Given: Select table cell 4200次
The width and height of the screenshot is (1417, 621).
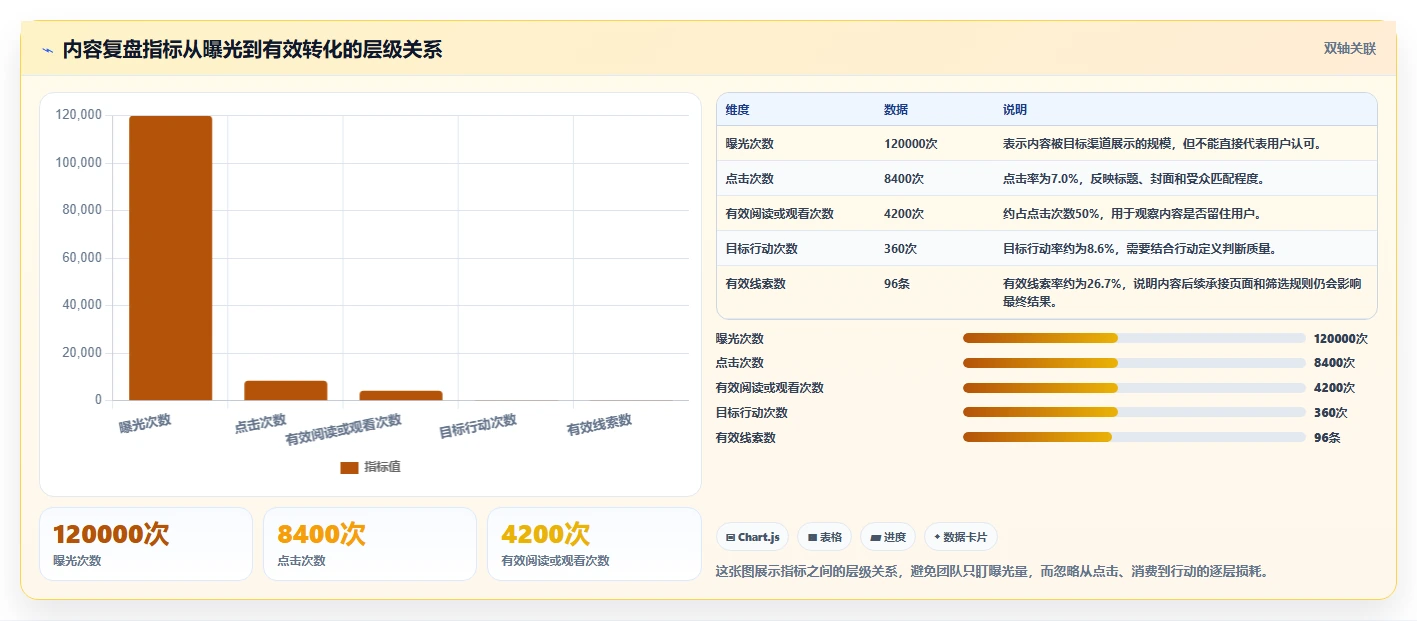Looking at the screenshot, I should 904,214.
